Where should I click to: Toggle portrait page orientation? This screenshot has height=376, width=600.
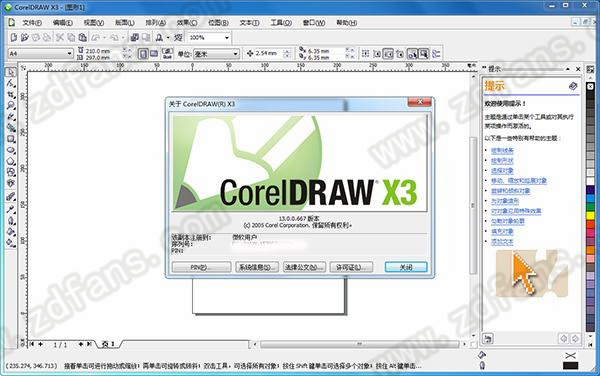[143, 54]
